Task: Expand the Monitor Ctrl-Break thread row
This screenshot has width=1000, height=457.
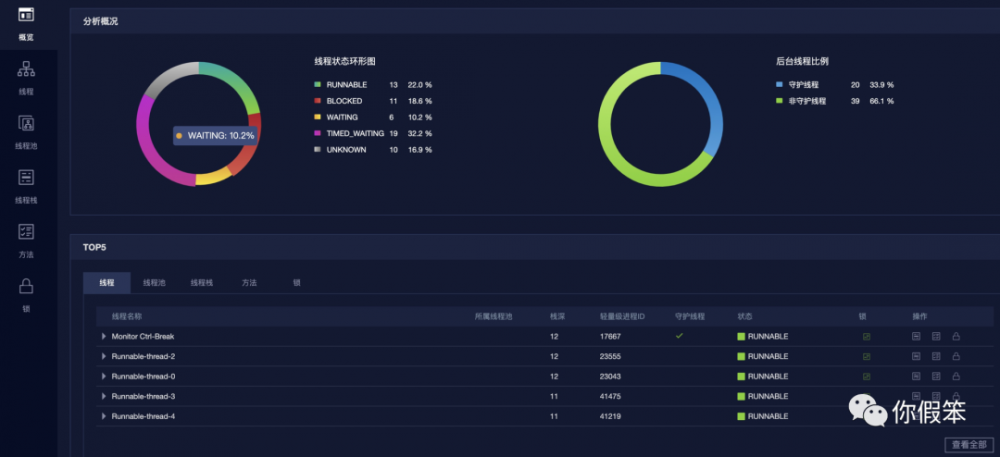Action: (x=104, y=337)
